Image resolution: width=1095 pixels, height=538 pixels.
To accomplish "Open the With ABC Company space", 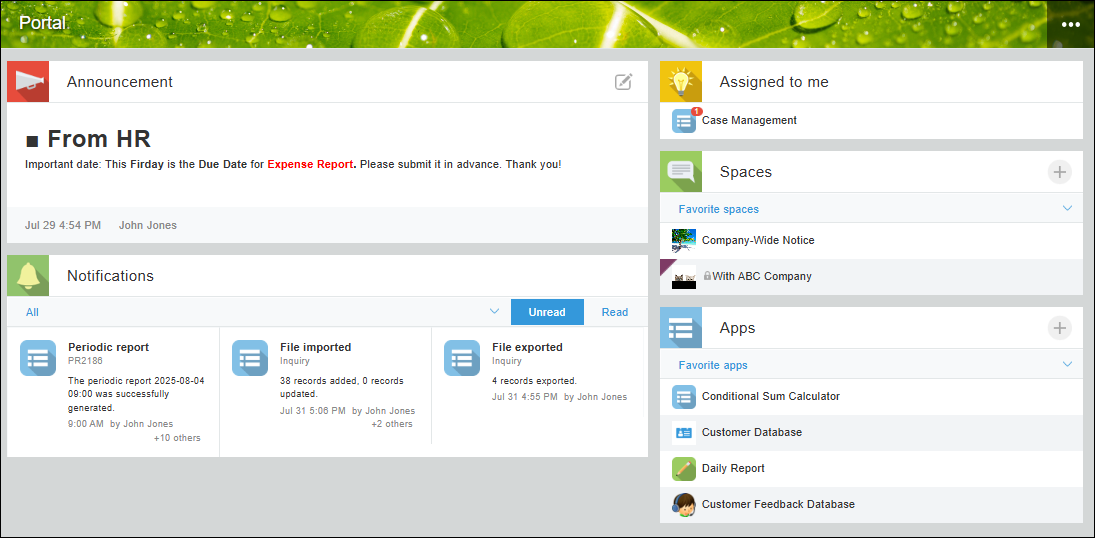I will (761, 277).
